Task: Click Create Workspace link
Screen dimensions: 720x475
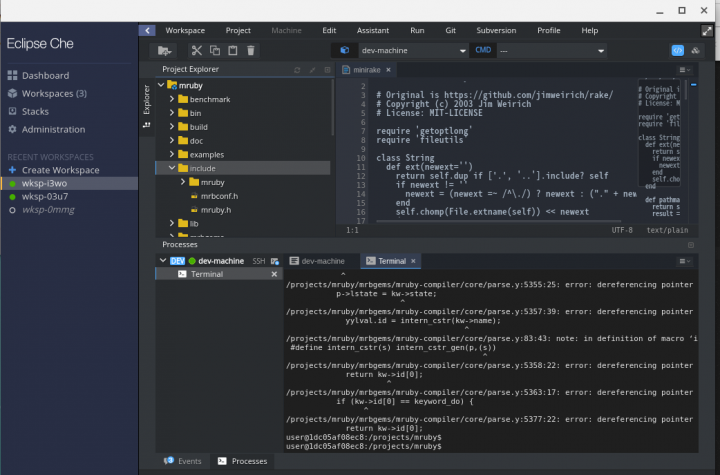Action: tap(60, 170)
